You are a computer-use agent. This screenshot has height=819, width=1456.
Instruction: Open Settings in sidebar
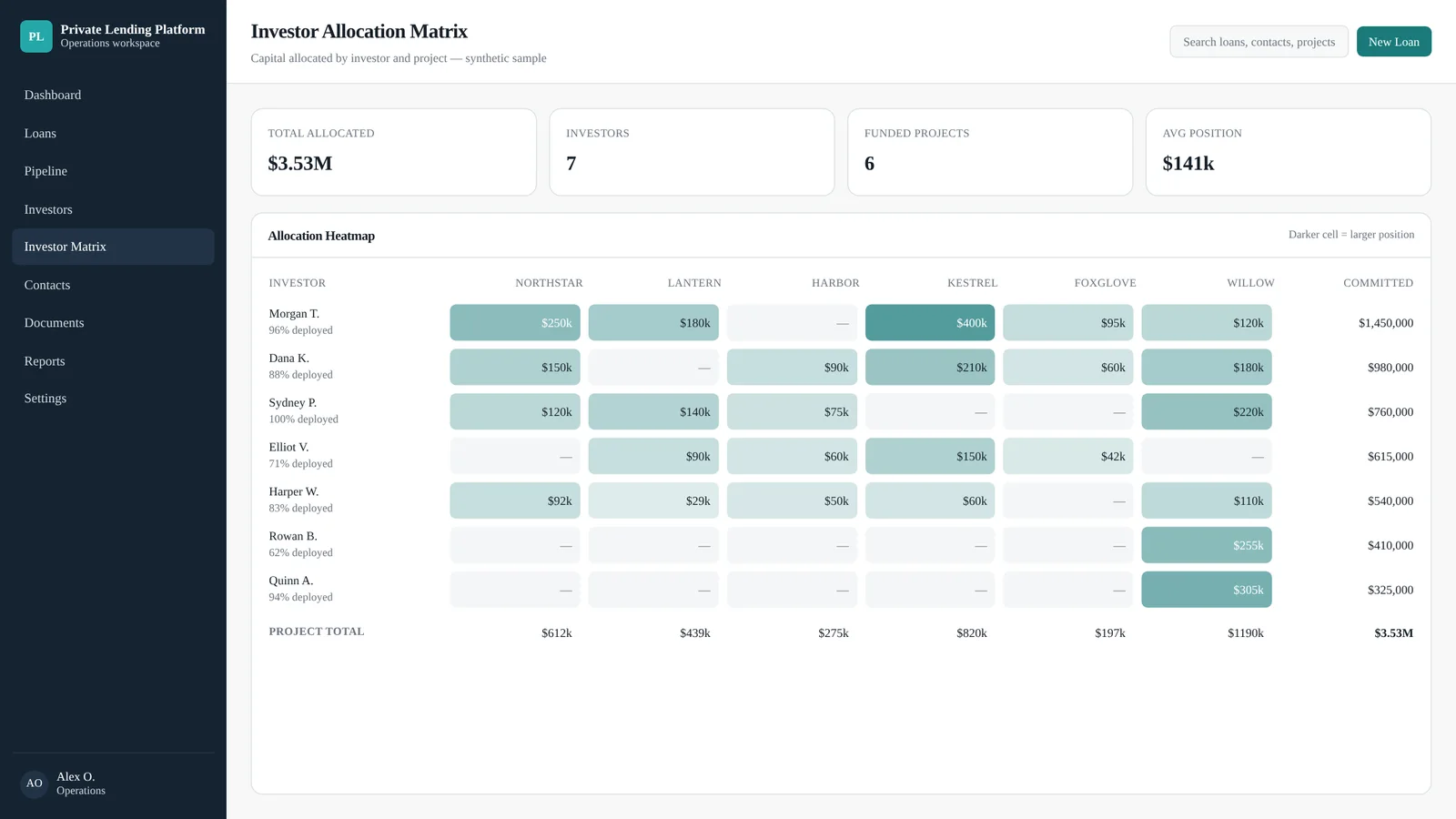pos(113,399)
